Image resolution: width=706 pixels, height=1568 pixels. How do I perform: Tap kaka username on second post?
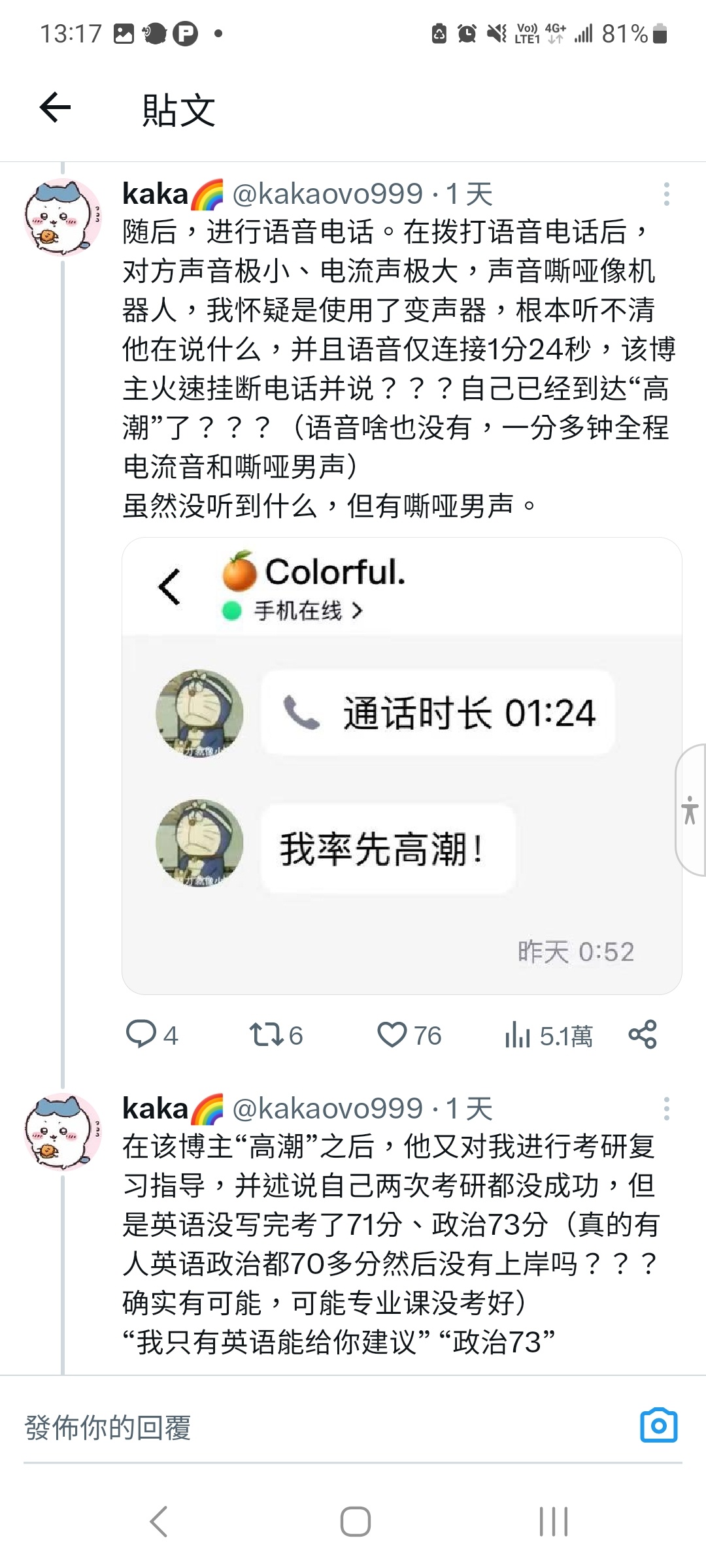[x=155, y=1109]
